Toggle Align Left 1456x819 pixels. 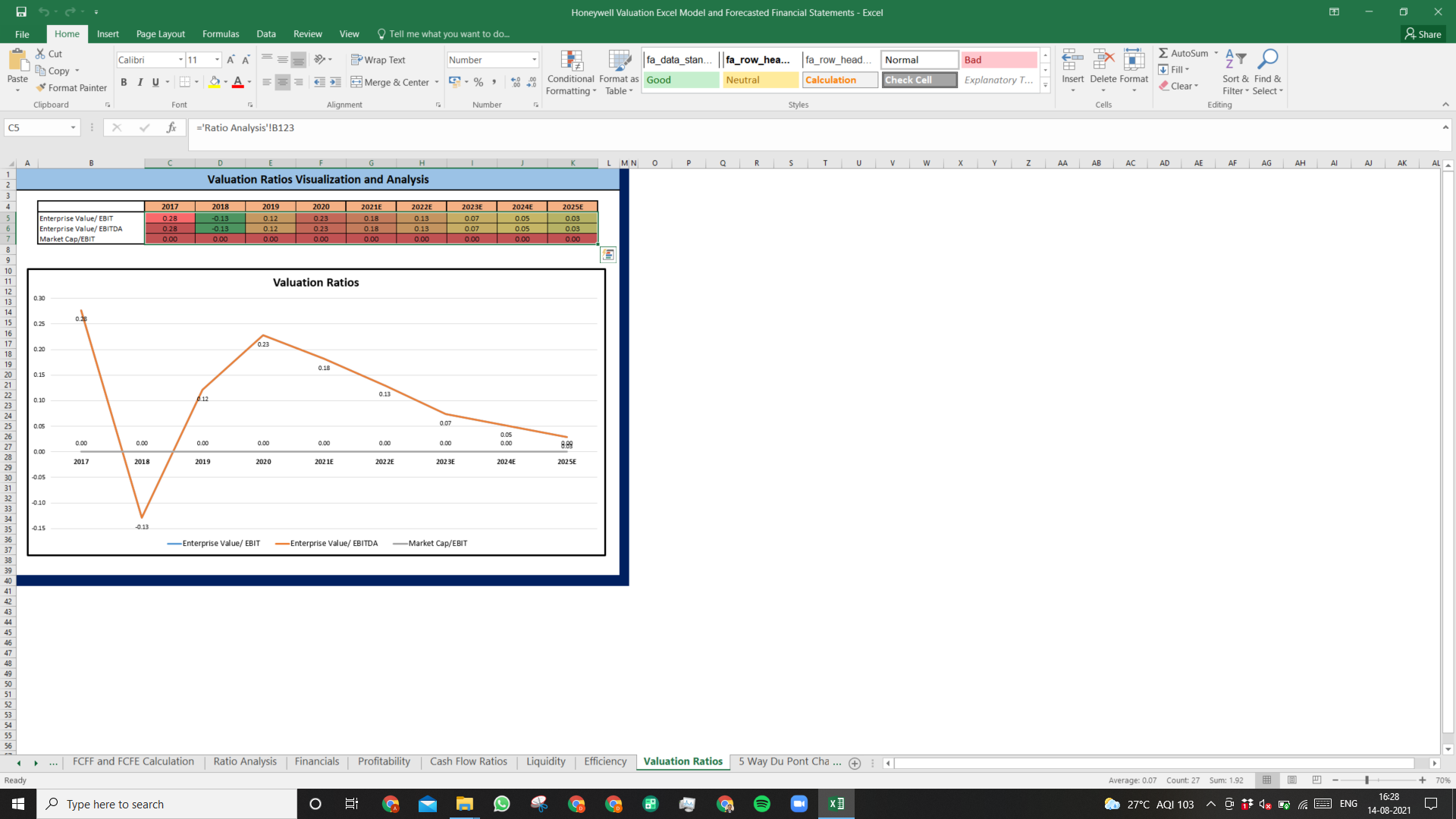coord(266,82)
